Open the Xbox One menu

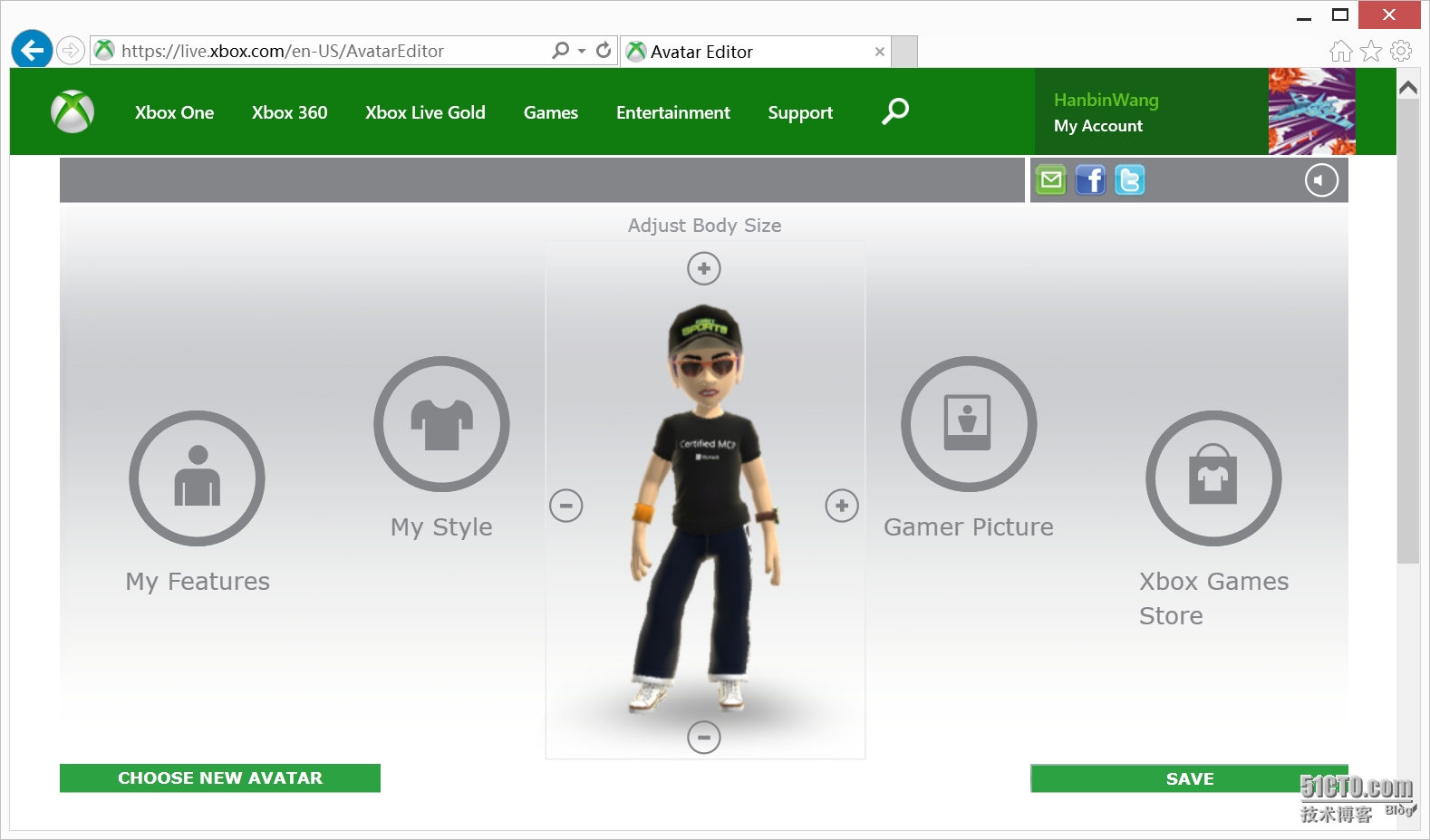174,112
